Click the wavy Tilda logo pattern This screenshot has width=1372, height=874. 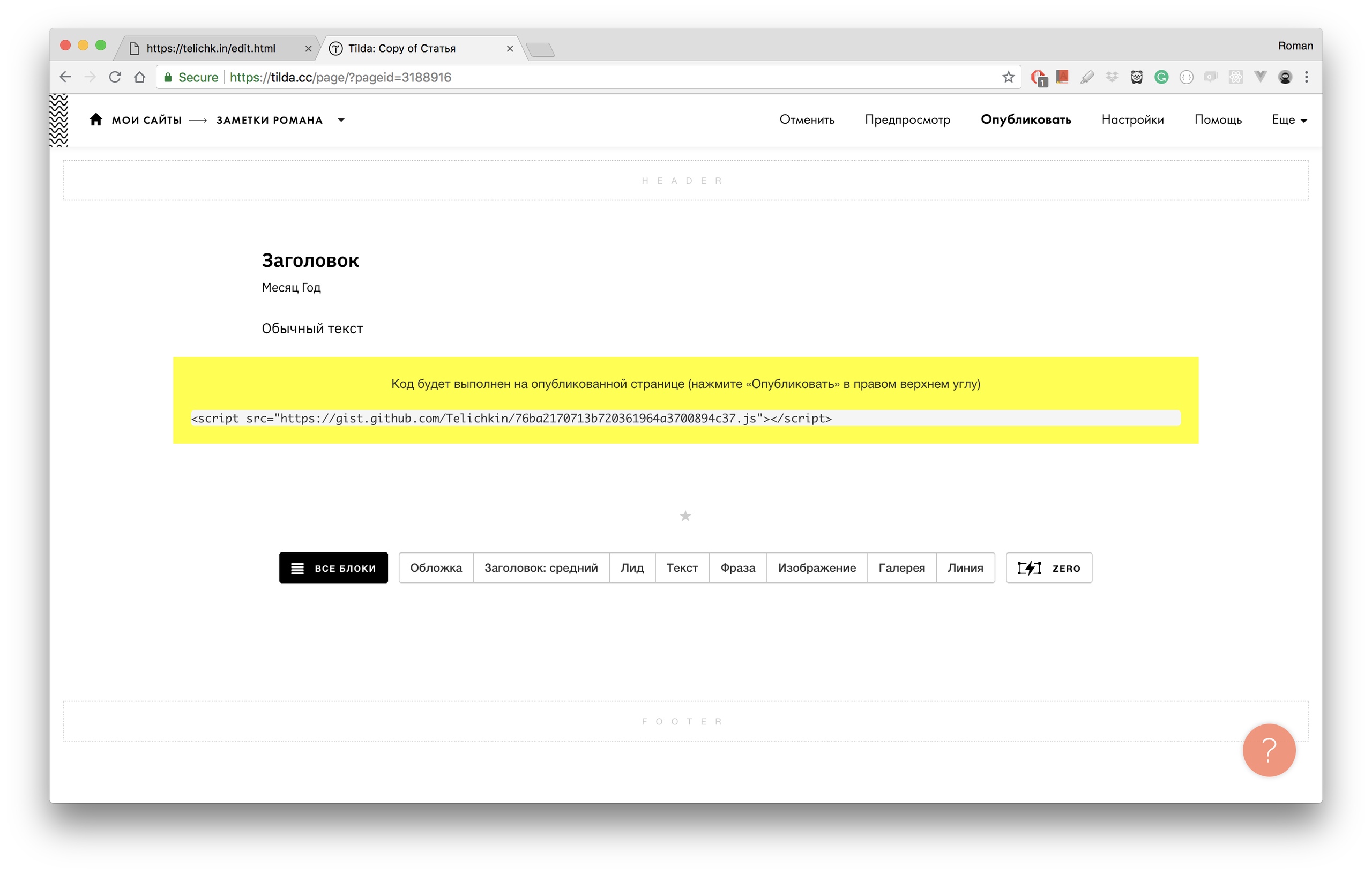59,120
